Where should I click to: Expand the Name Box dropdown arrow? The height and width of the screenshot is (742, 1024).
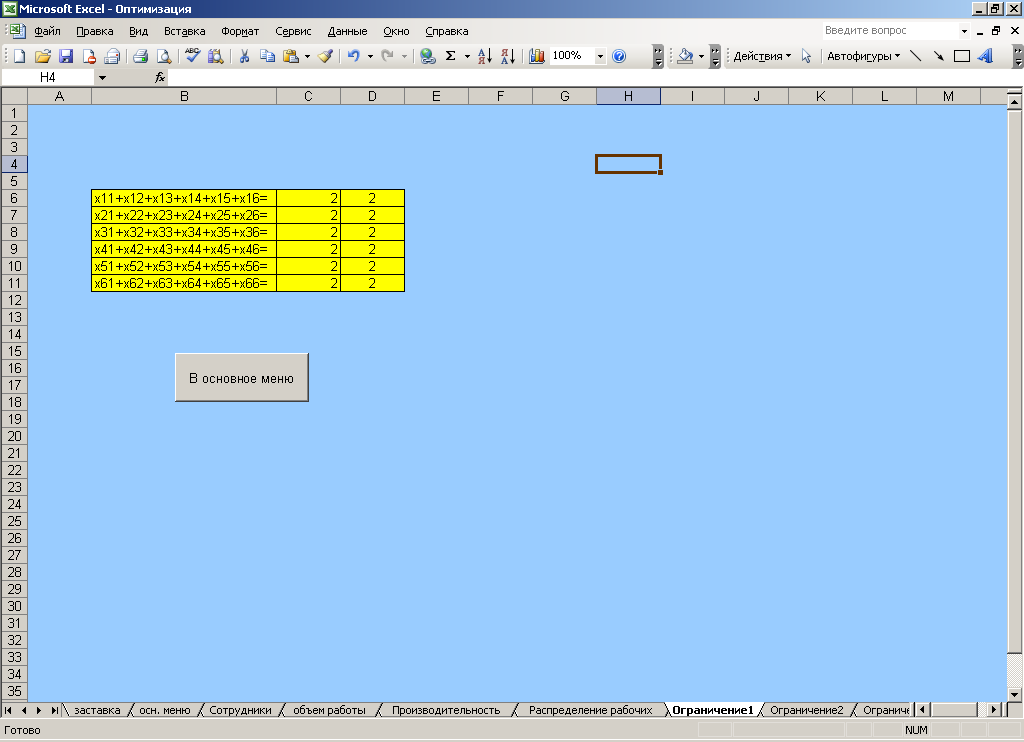[x=102, y=77]
